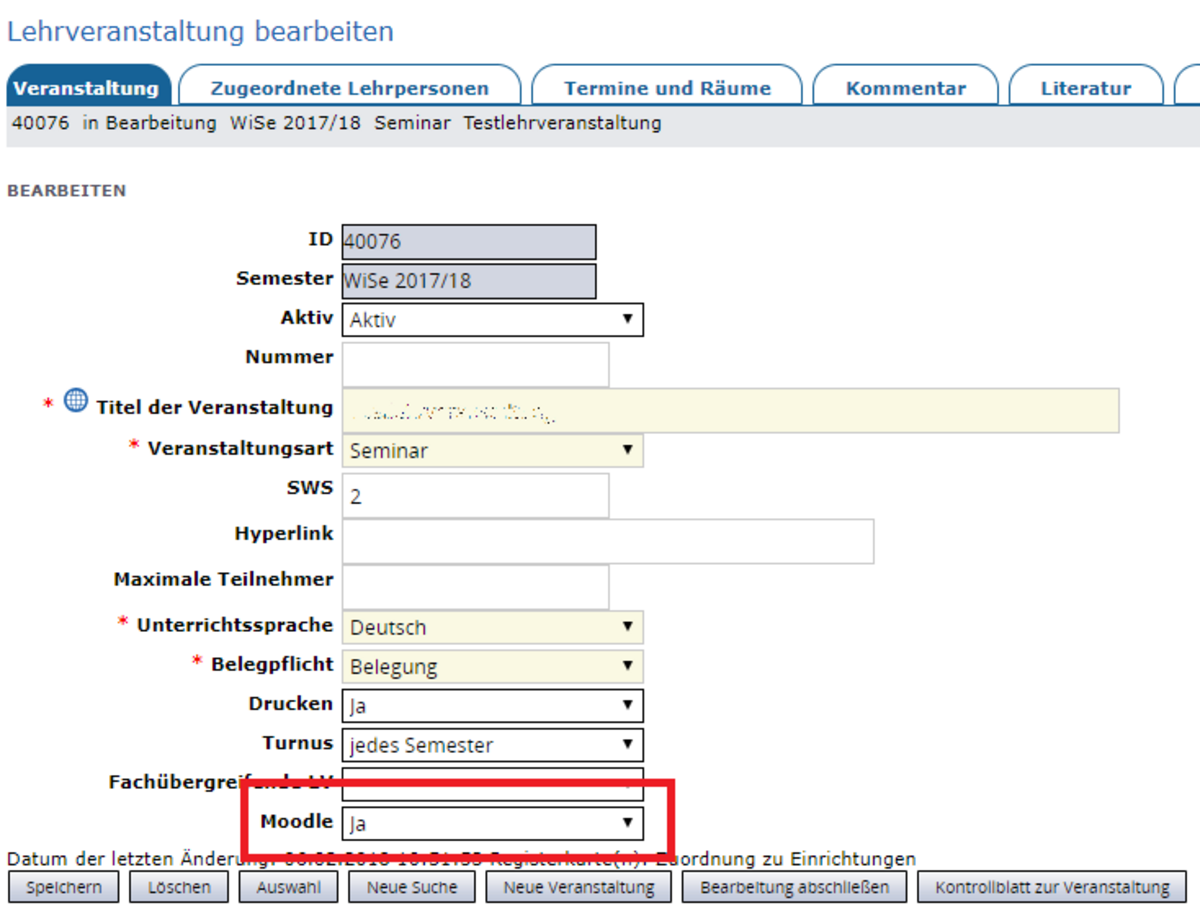Open the Drucken dropdown

point(492,705)
